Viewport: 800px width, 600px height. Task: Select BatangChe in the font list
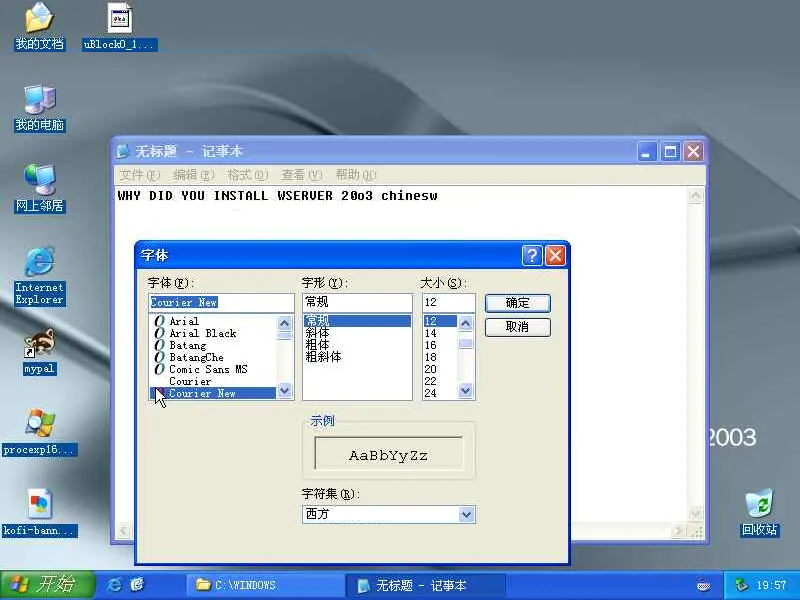pos(213,357)
